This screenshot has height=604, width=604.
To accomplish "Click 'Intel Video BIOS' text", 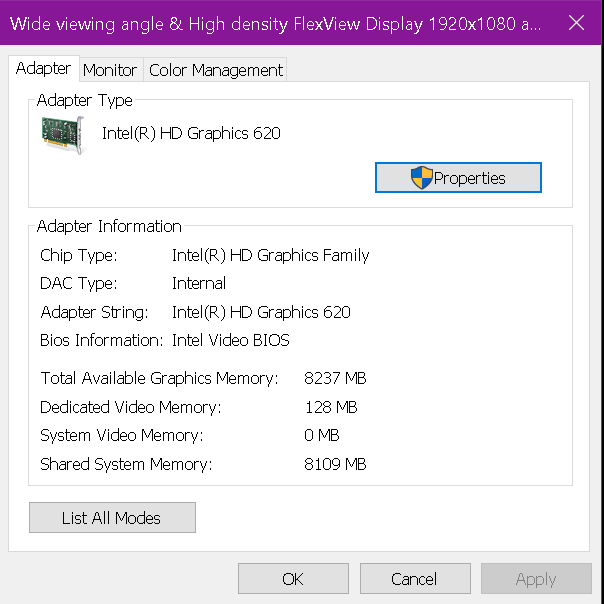I will click(230, 340).
